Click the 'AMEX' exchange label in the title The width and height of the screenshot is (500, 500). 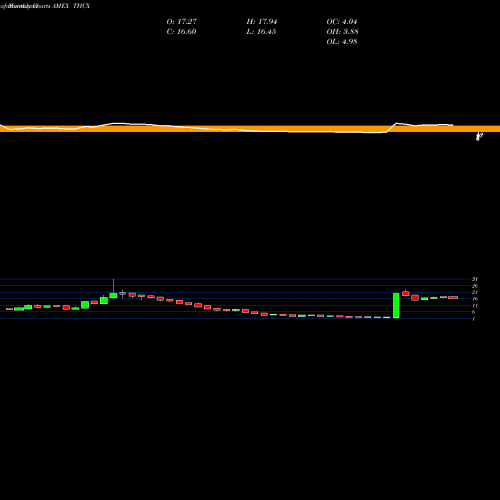(60, 6)
